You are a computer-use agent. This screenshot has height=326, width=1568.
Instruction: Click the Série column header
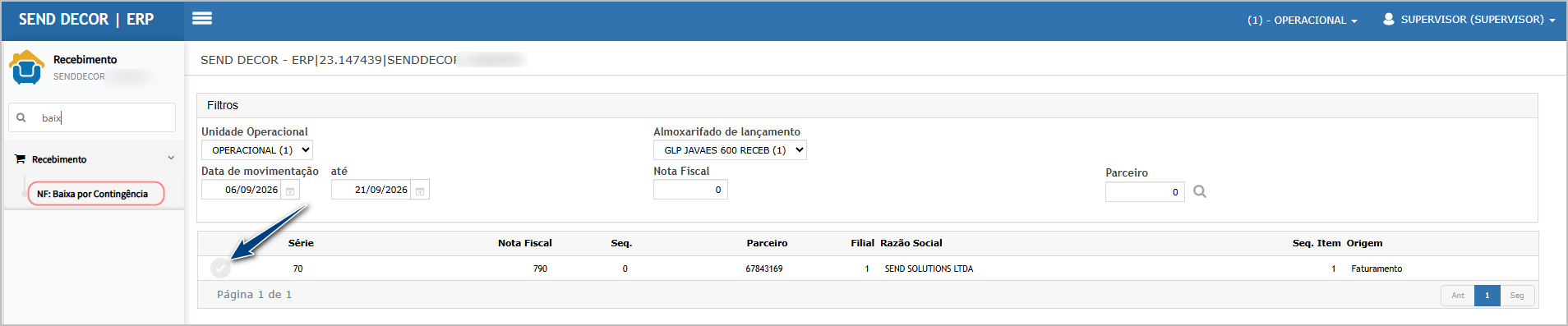[x=301, y=243]
